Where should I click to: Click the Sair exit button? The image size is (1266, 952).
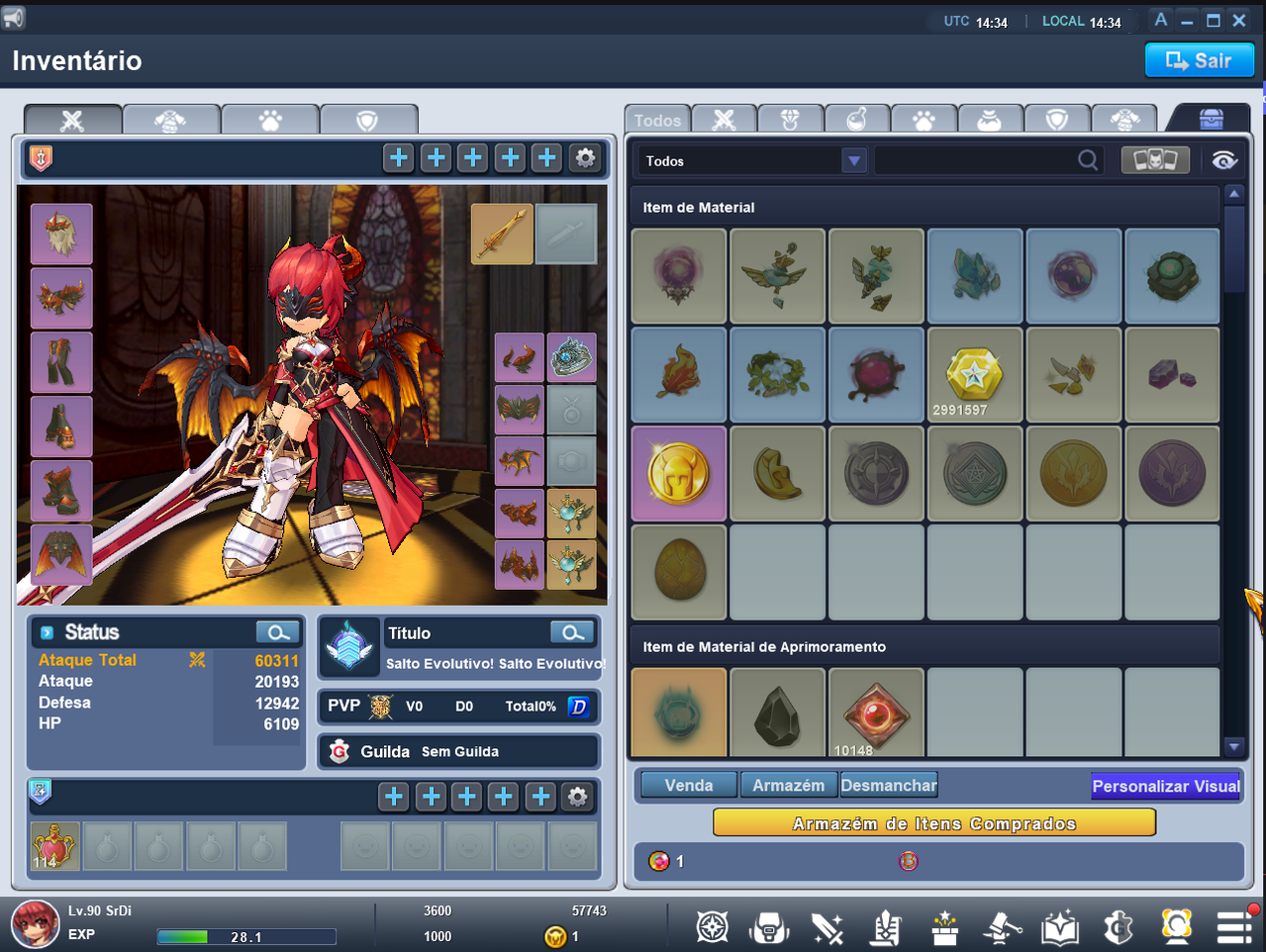tap(1200, 60)
